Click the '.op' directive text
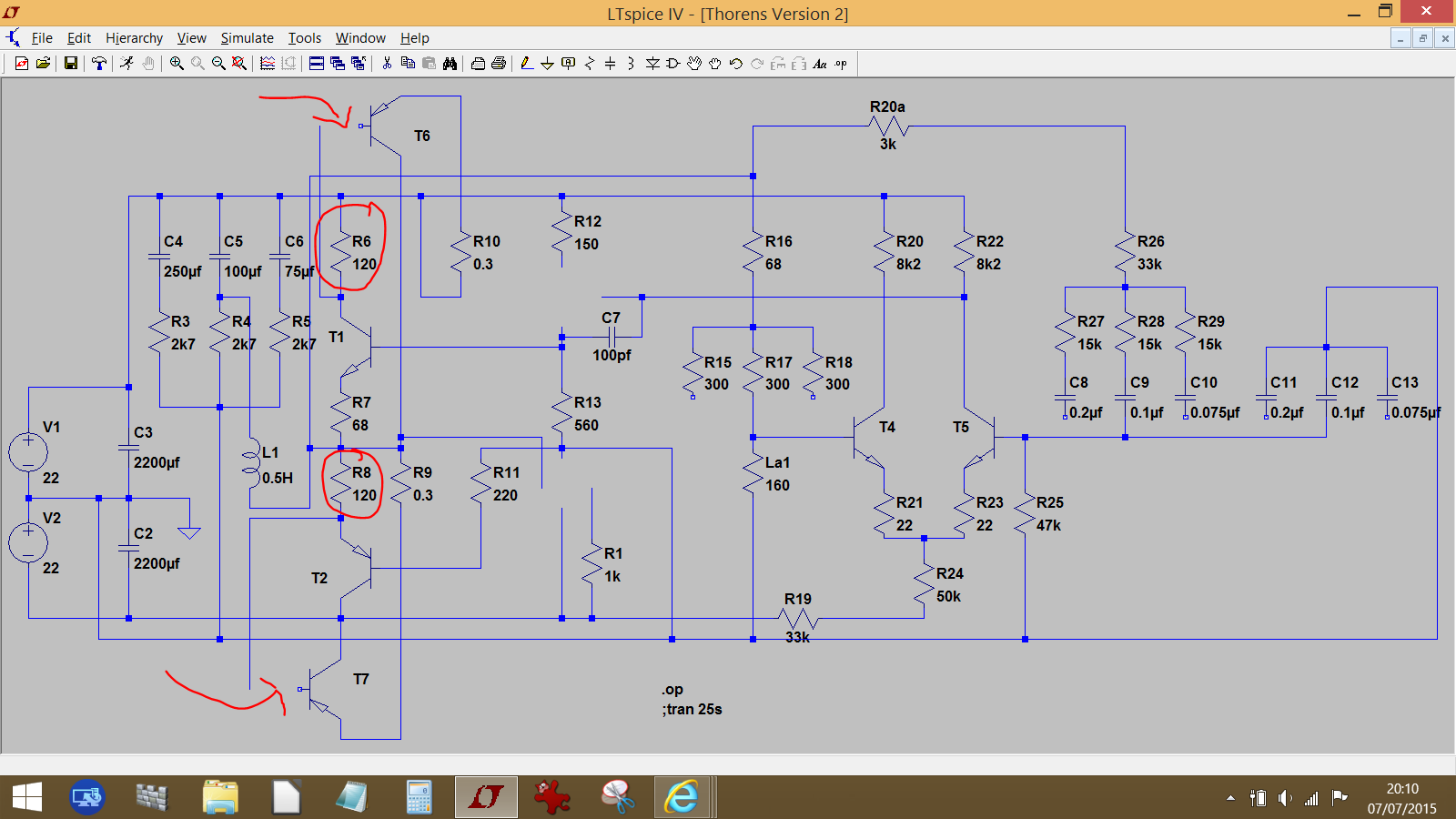Viewport: 1456px width, 819px height. 672,690
